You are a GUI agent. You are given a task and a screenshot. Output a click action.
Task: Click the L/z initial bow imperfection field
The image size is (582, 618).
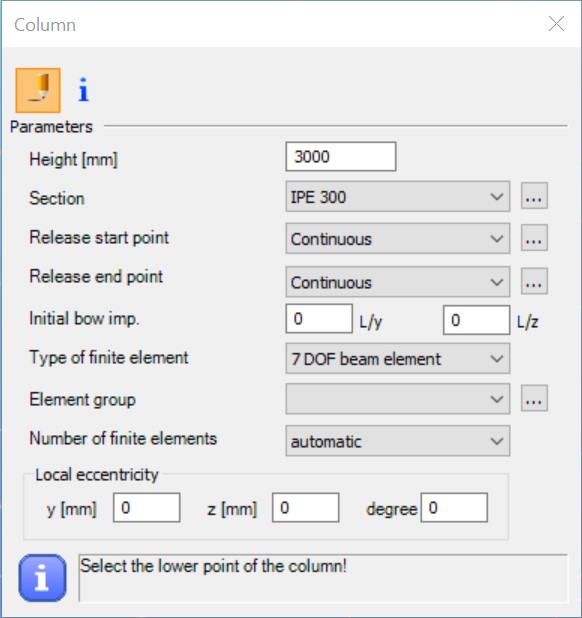(x=476, y=320)
